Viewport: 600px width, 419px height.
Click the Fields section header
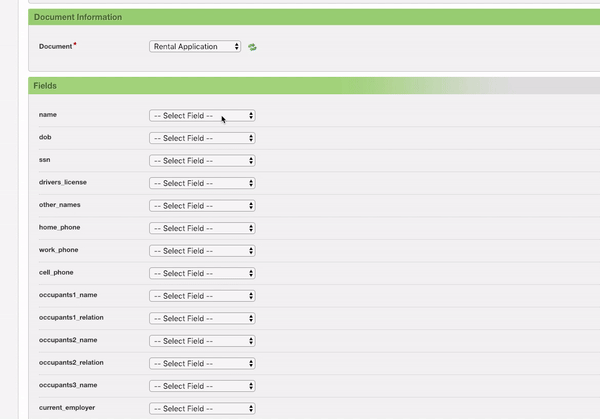314,86
